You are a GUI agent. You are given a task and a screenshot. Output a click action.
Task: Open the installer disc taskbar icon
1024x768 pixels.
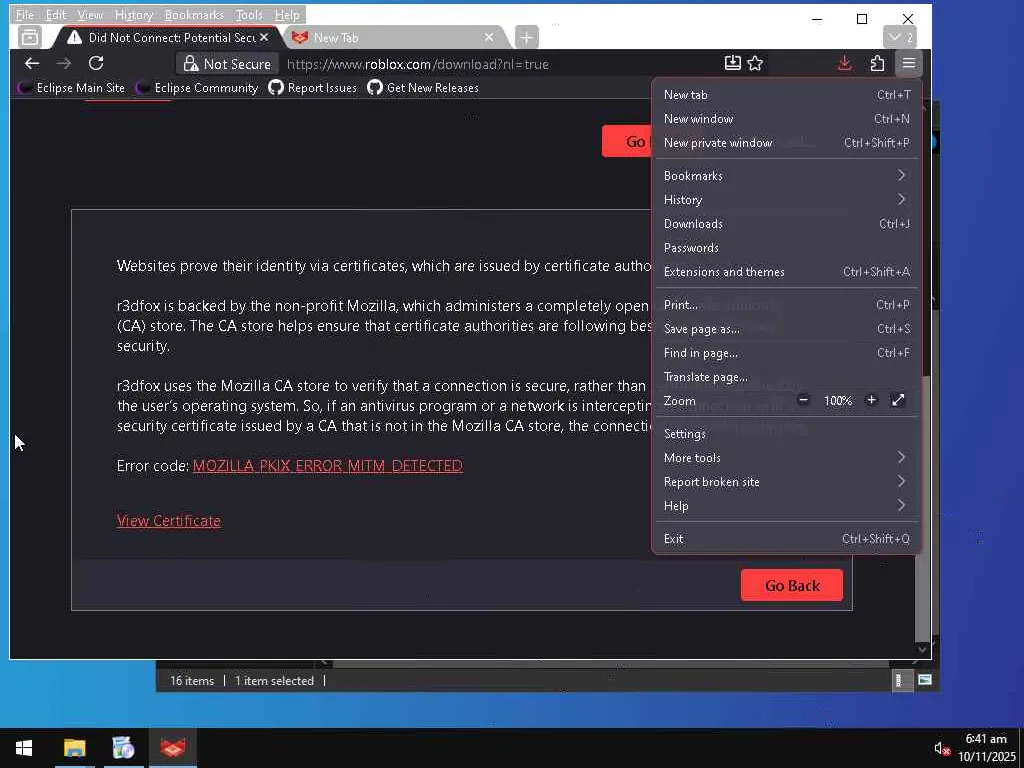point(123,748)
